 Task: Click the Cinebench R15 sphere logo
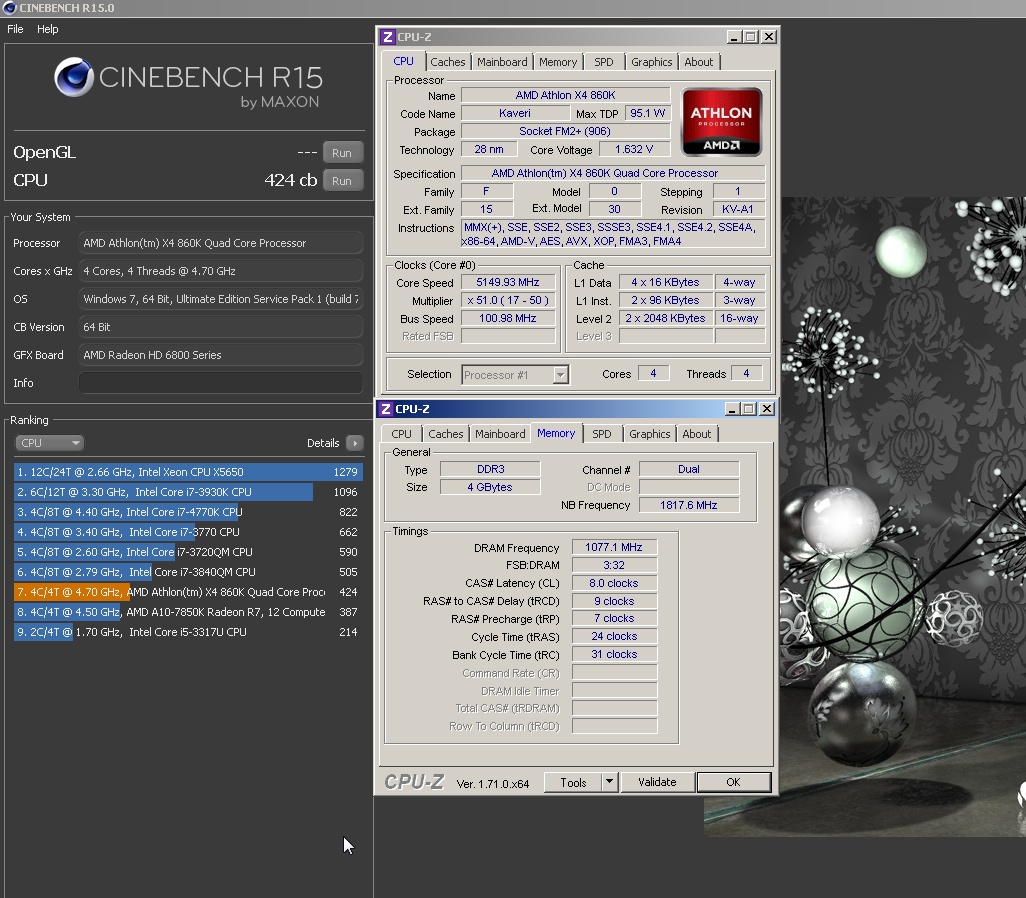74,77
